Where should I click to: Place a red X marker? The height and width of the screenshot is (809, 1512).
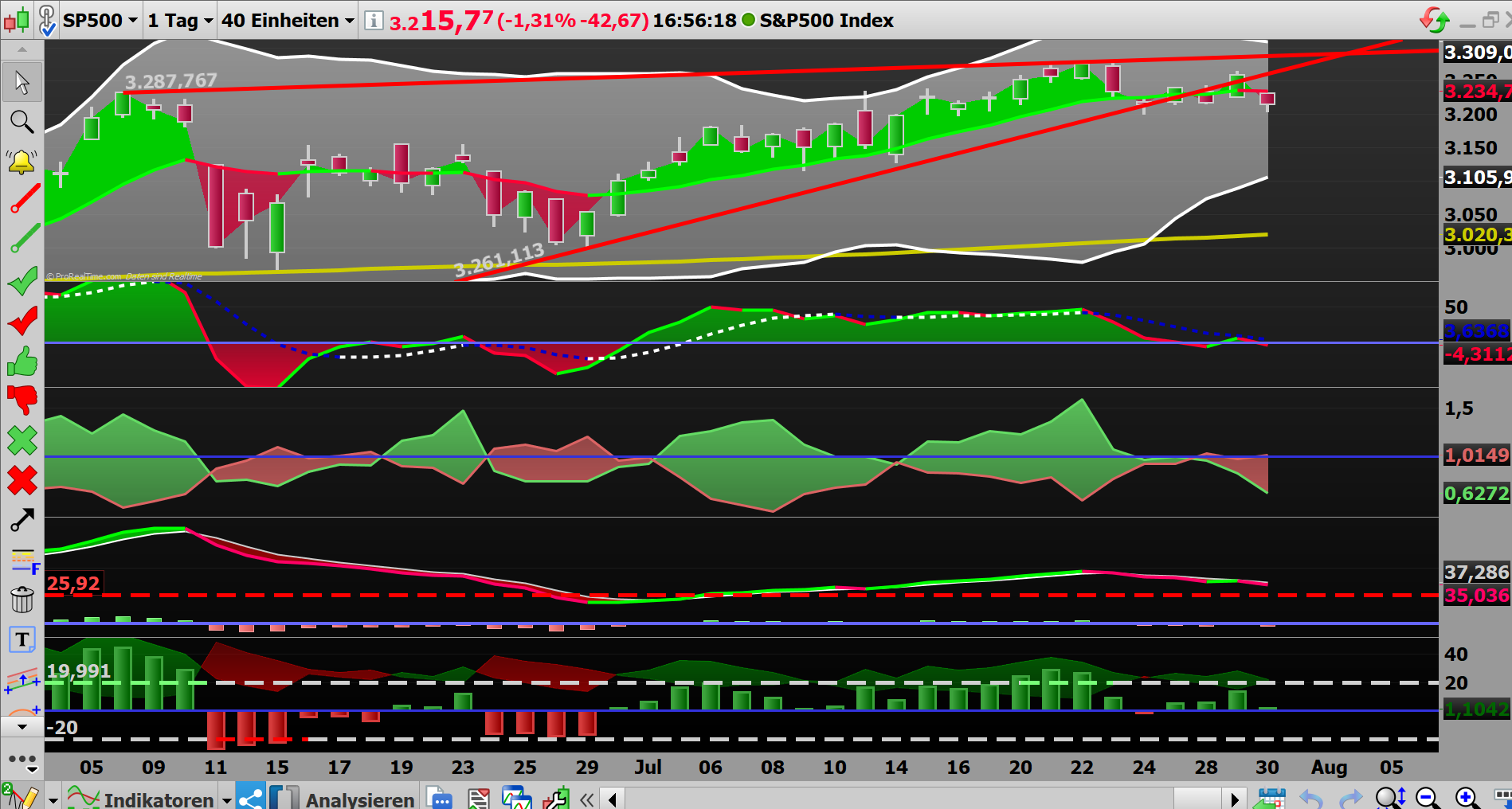pos(22,480)
